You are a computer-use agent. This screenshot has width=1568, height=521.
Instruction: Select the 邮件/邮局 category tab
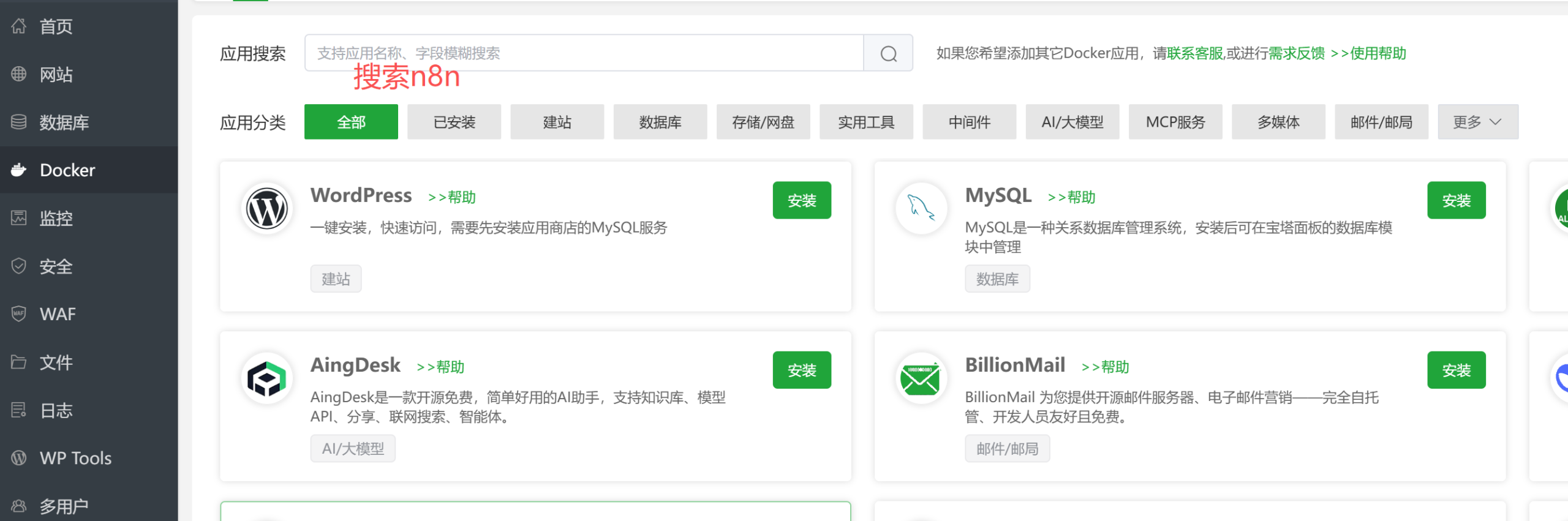[x=1381, y=122]
